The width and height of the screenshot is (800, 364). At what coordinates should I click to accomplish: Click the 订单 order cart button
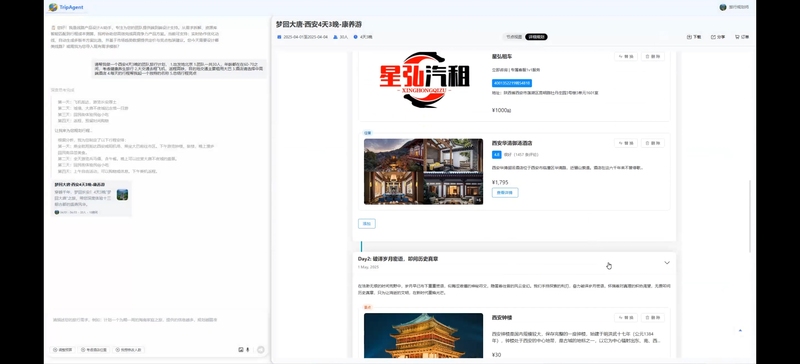pos(742,37)
